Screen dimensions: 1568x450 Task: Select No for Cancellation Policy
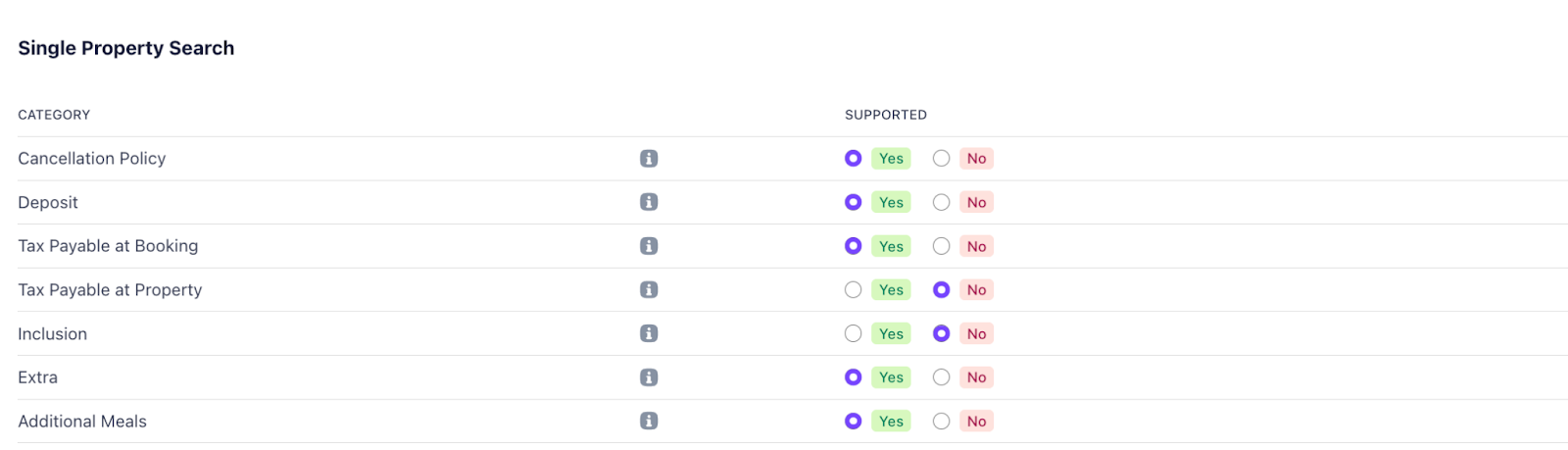click(942, 159)
